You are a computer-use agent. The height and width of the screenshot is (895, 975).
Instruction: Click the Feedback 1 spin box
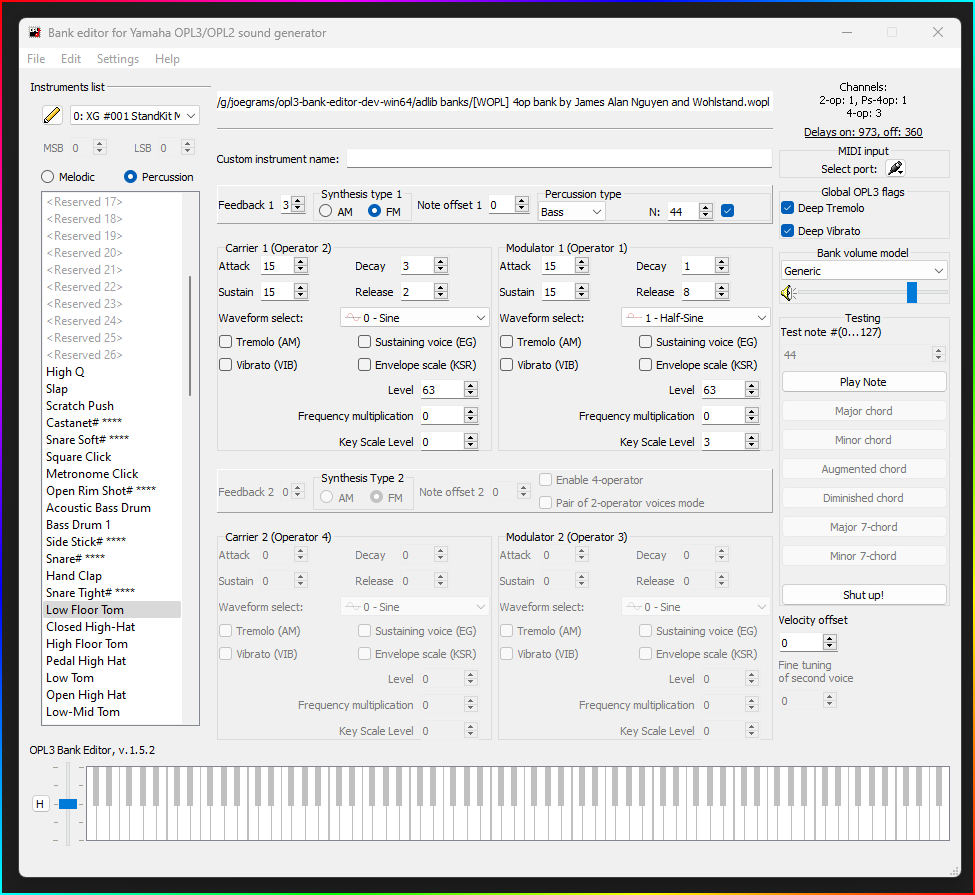coord(293,205)
